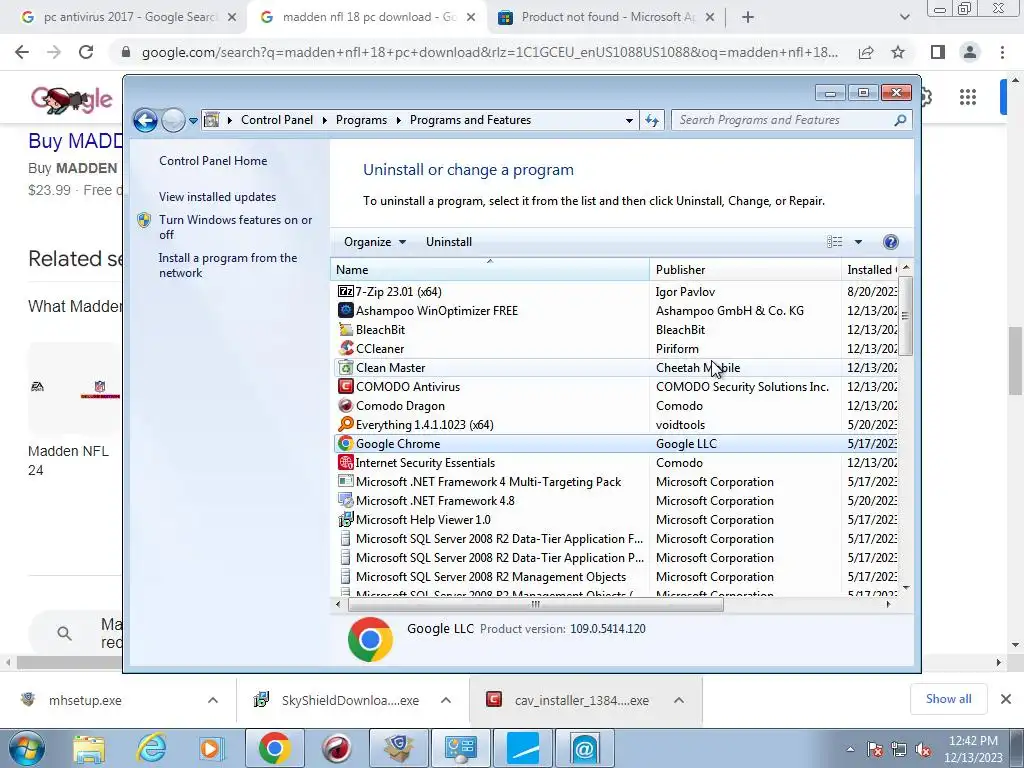Click the Comodo Dragon icon in list
1024x768 pixels.
click(345, 406)
